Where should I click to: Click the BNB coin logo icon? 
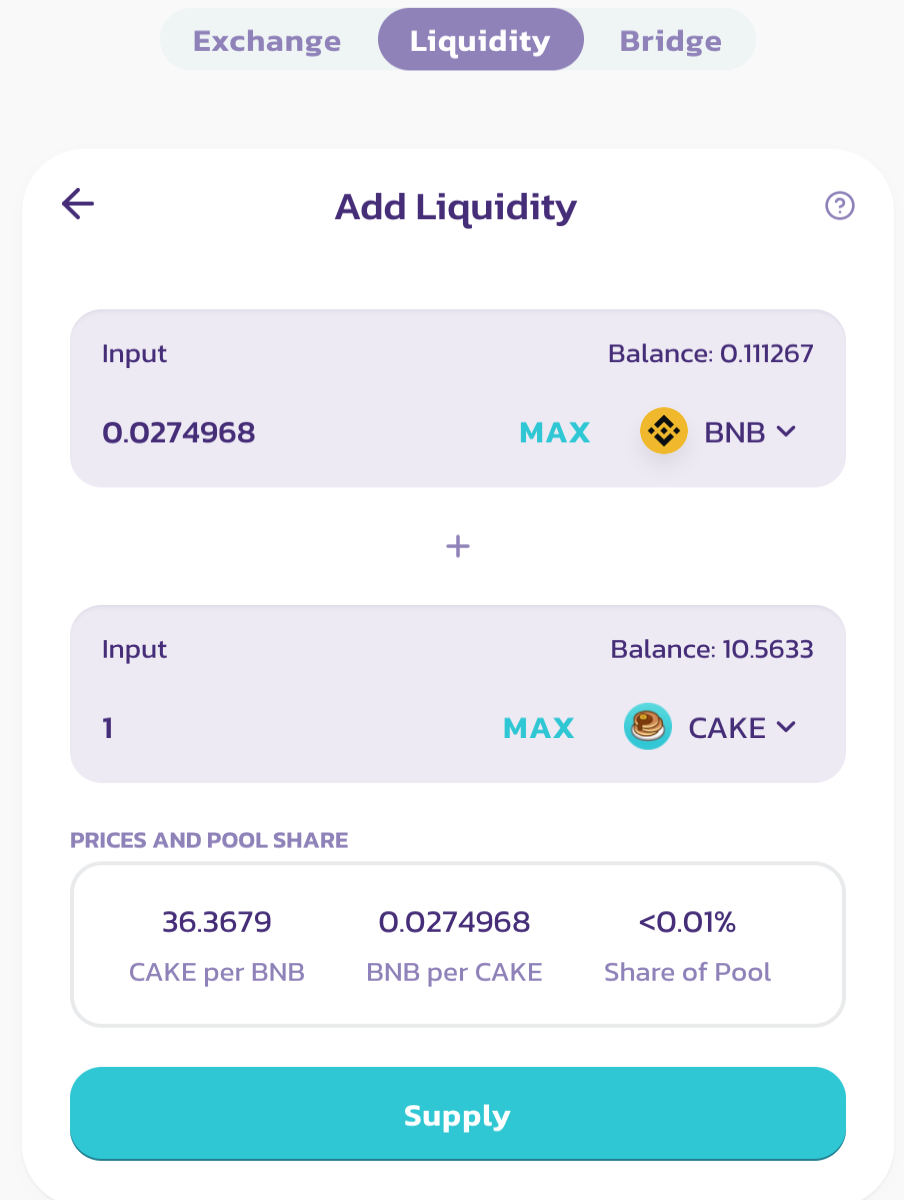pyautogui.click(x=663, y=432)
